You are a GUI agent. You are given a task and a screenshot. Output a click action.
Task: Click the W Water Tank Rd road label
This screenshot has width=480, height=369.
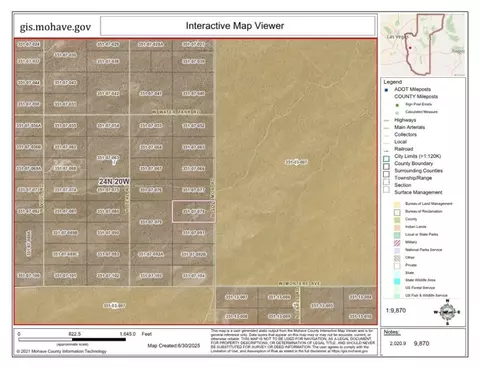coord(176,112)
